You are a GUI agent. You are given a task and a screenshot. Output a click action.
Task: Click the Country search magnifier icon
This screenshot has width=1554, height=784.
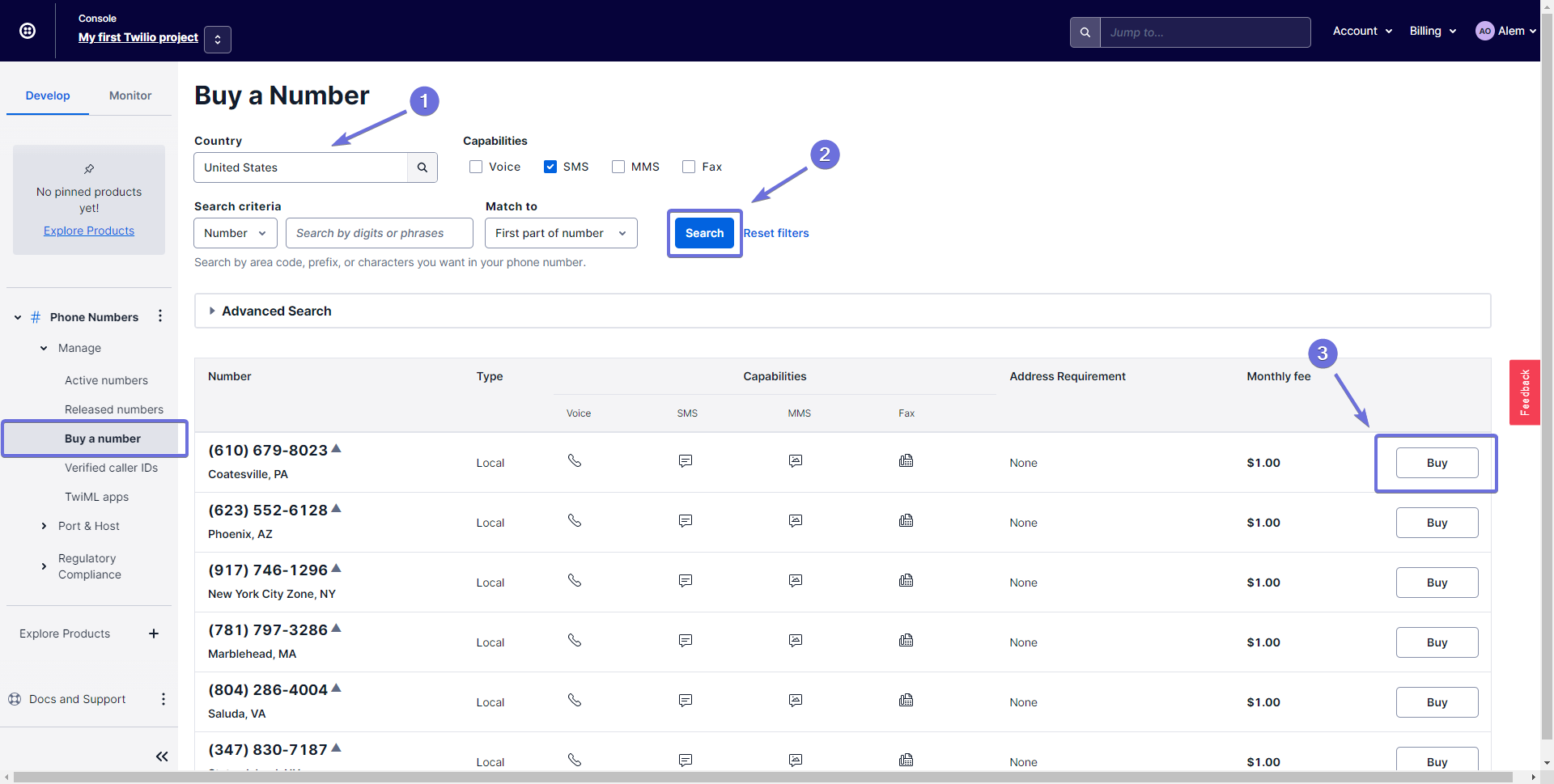click(422, 167)
